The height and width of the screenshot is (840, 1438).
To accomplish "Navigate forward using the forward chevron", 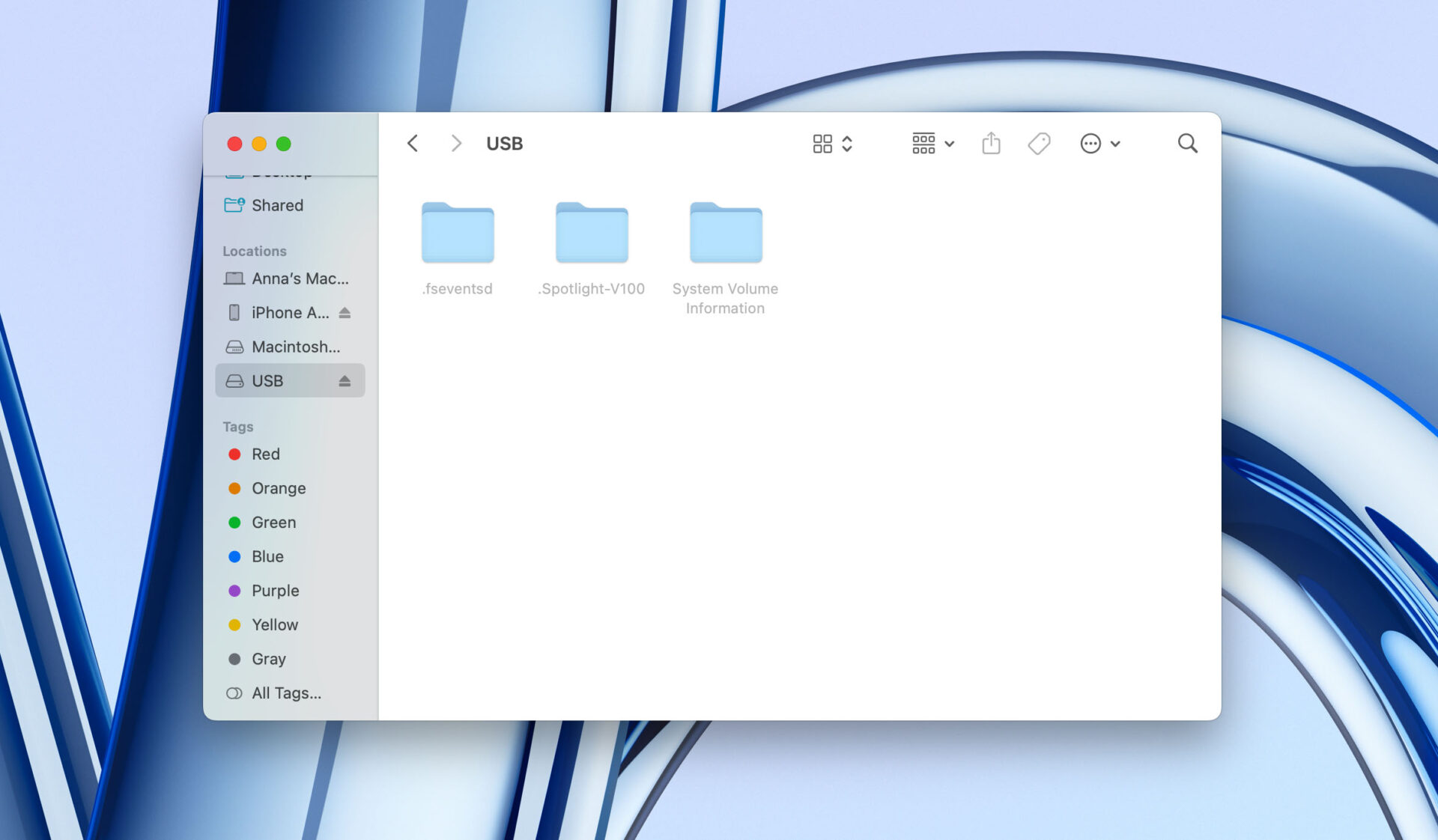I will click(x=456, y=143).
